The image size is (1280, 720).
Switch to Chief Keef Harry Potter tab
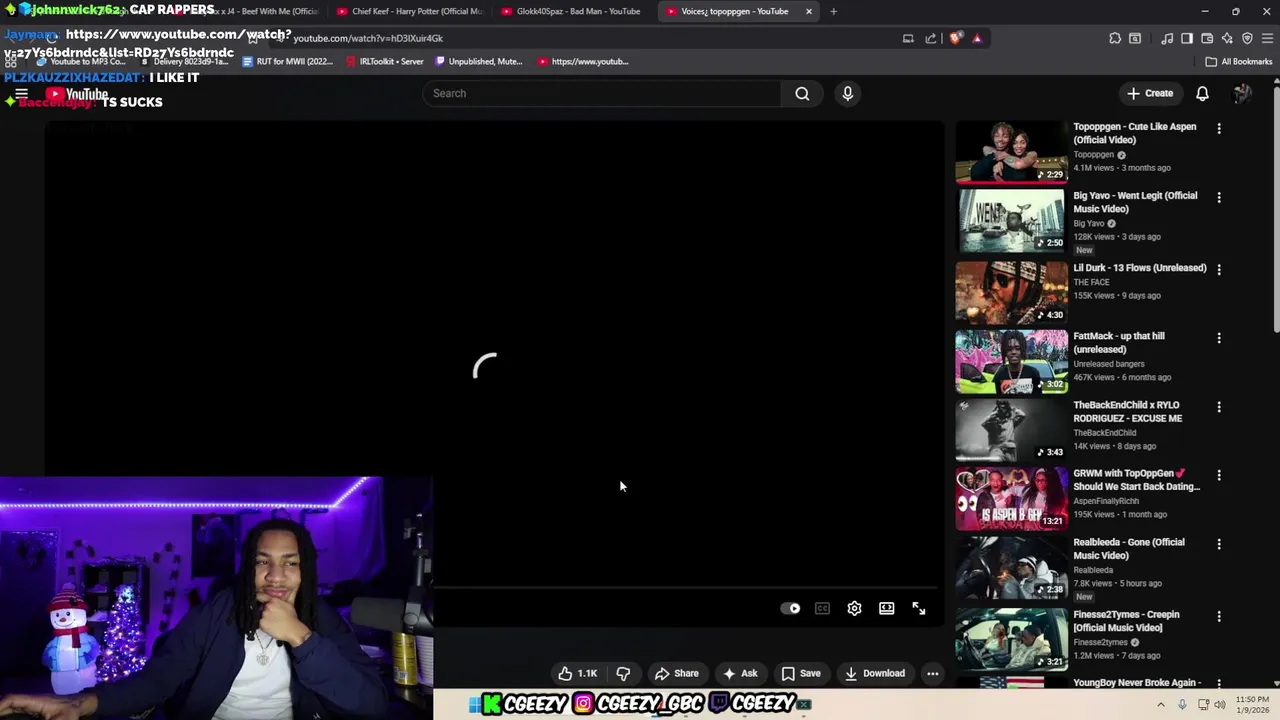[408, 11]
